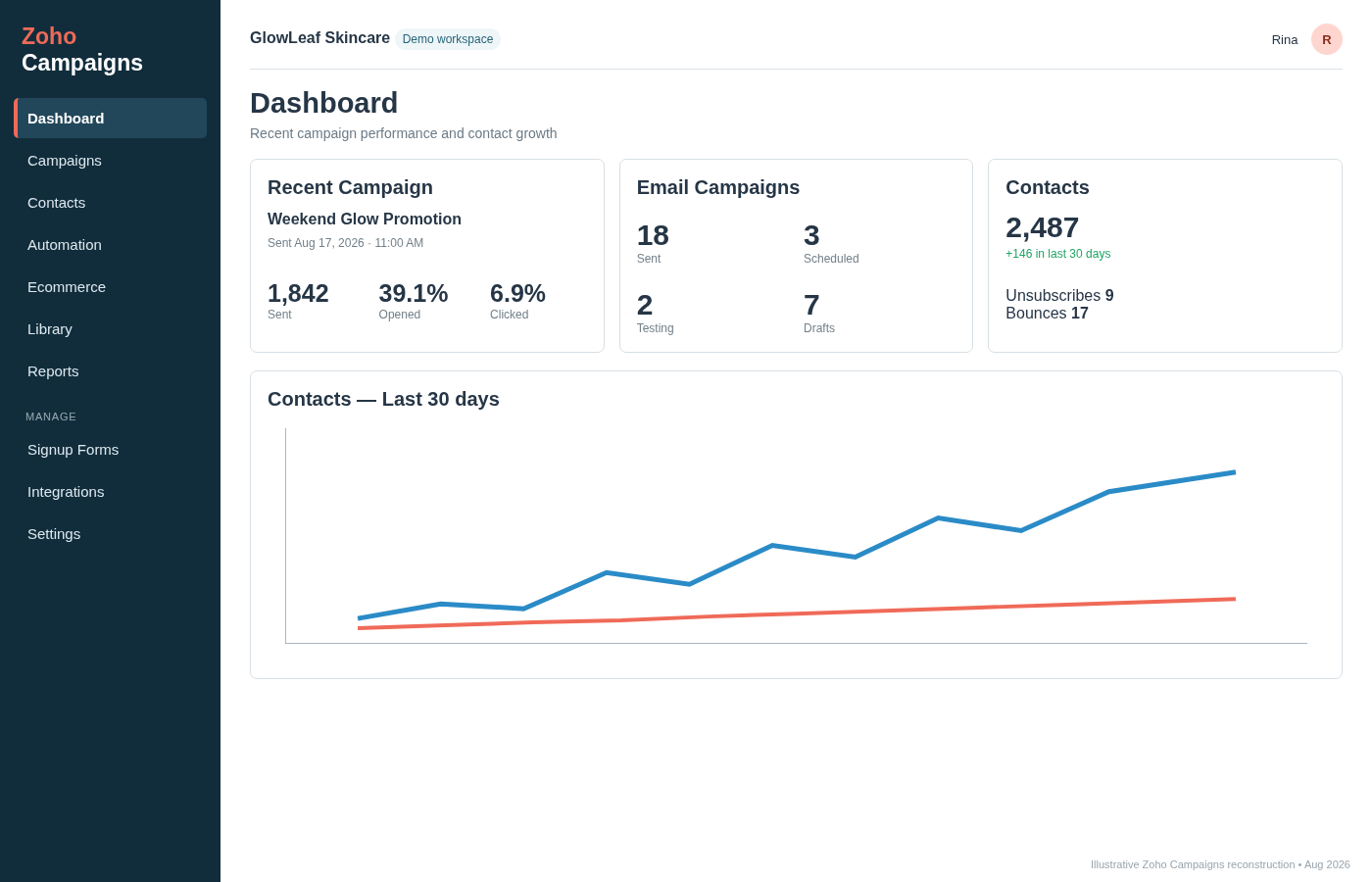Click the 7 Drafts campaigns count

[819, 313]
